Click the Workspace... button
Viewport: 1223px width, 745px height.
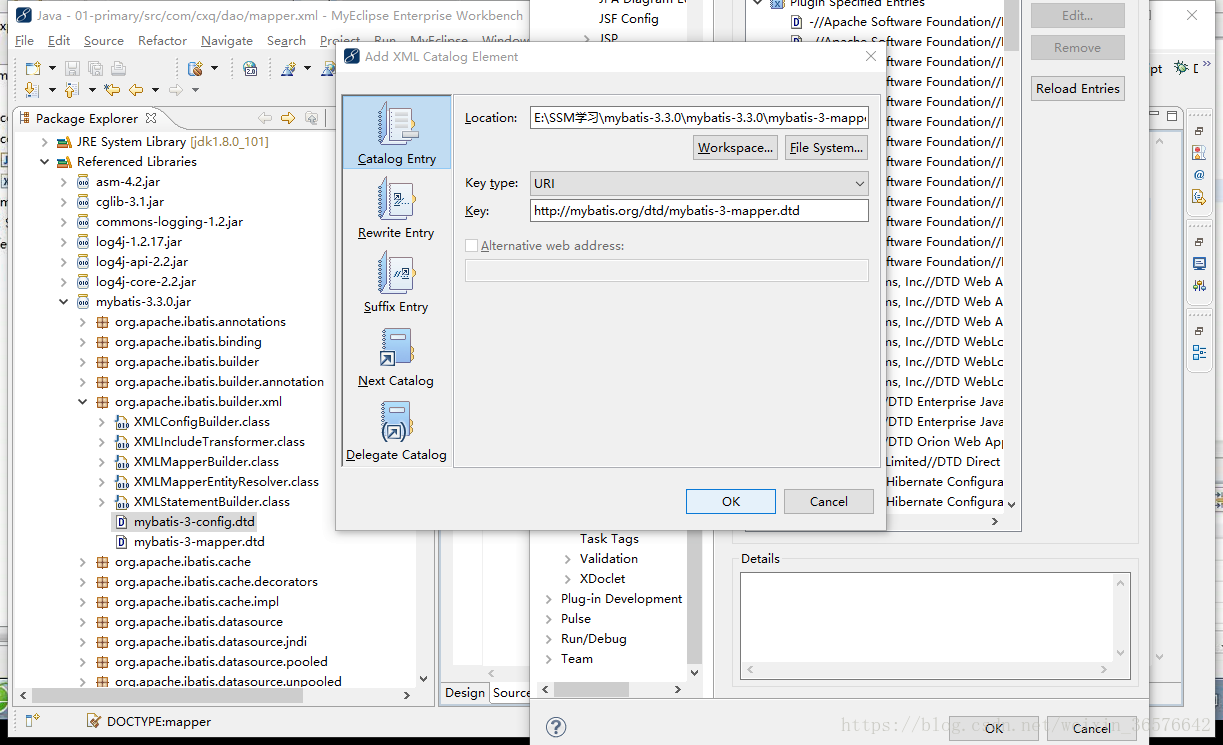(x=735, y=148)
